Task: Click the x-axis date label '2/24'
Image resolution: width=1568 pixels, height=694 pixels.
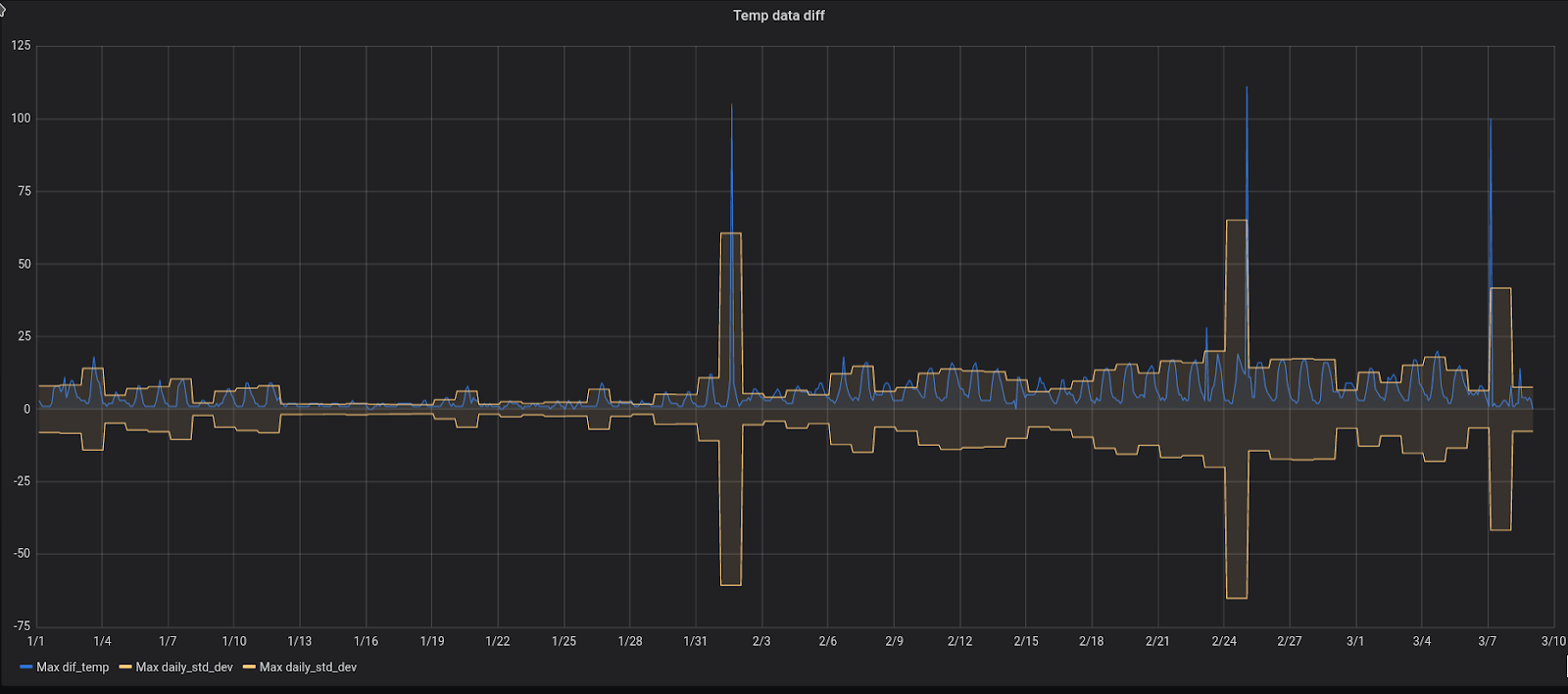Action: (x=1224, y=641)
